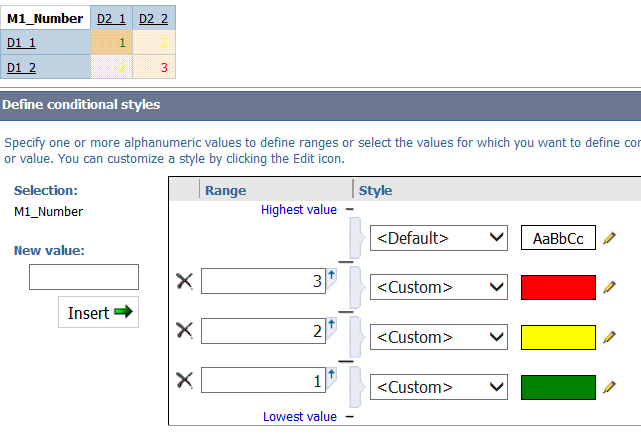Click the Style column header

click(x=375, y=190)
